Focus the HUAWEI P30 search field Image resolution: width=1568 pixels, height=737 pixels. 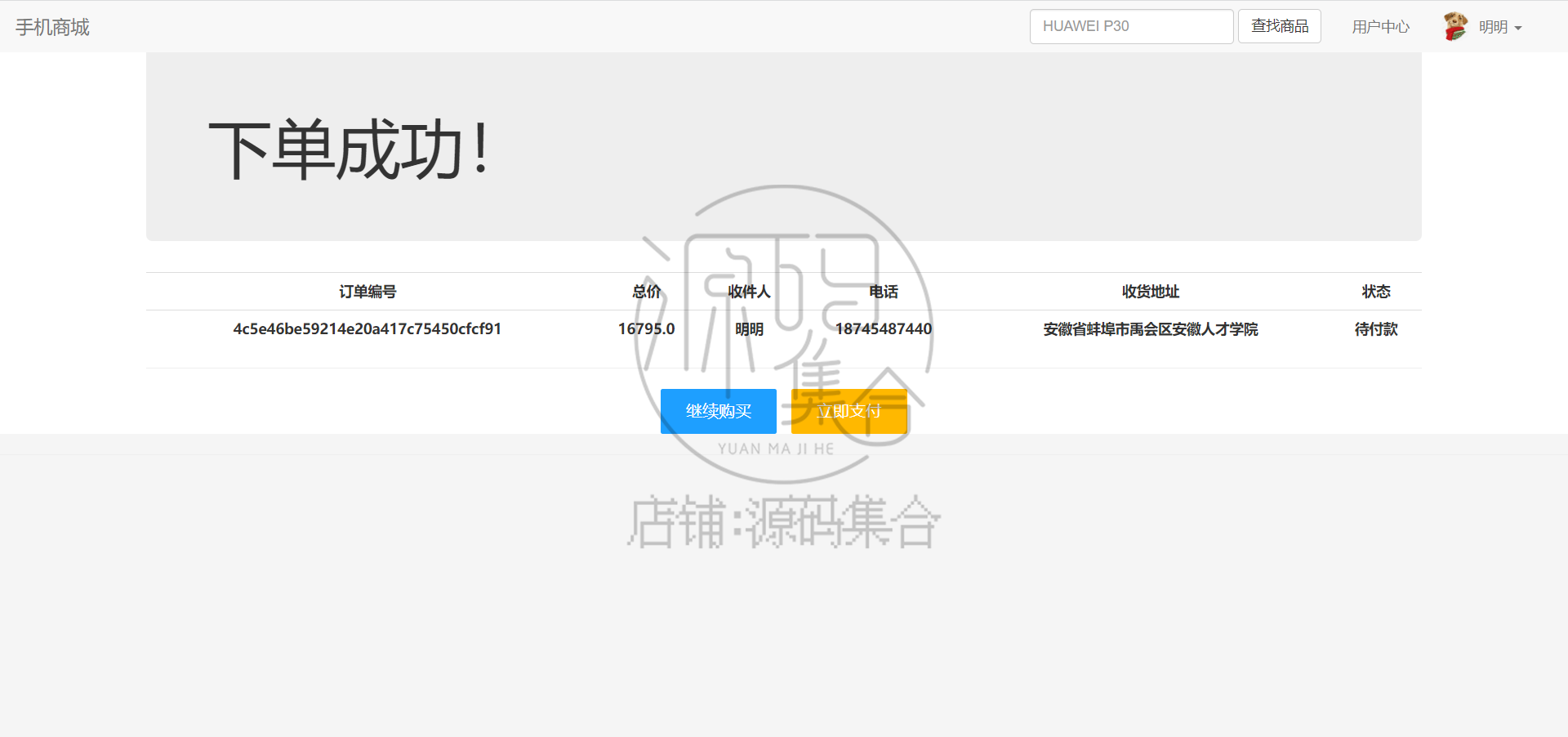click(x=1131, y=26)
